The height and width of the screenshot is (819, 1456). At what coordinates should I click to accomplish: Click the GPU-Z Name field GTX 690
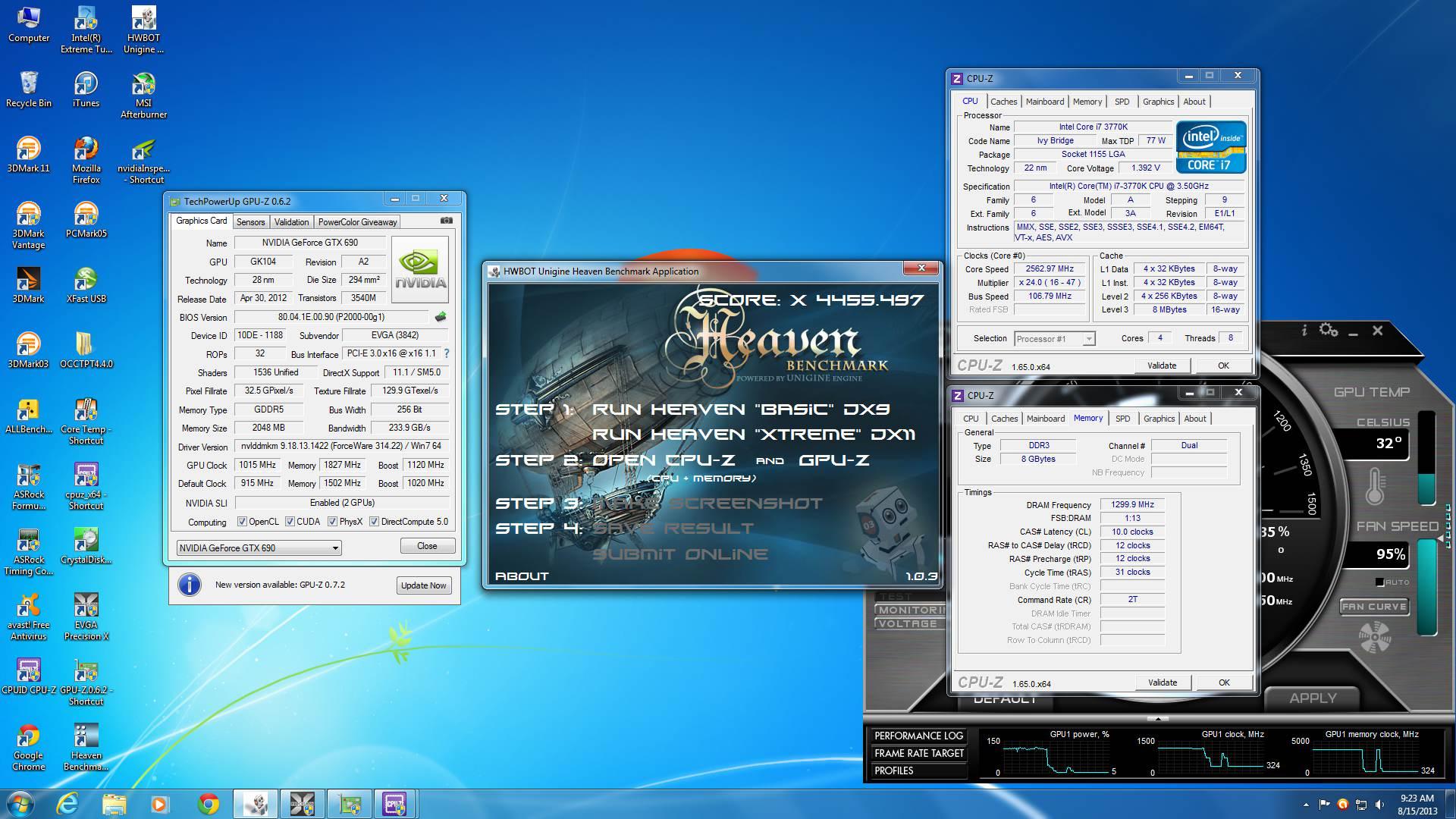310,243
